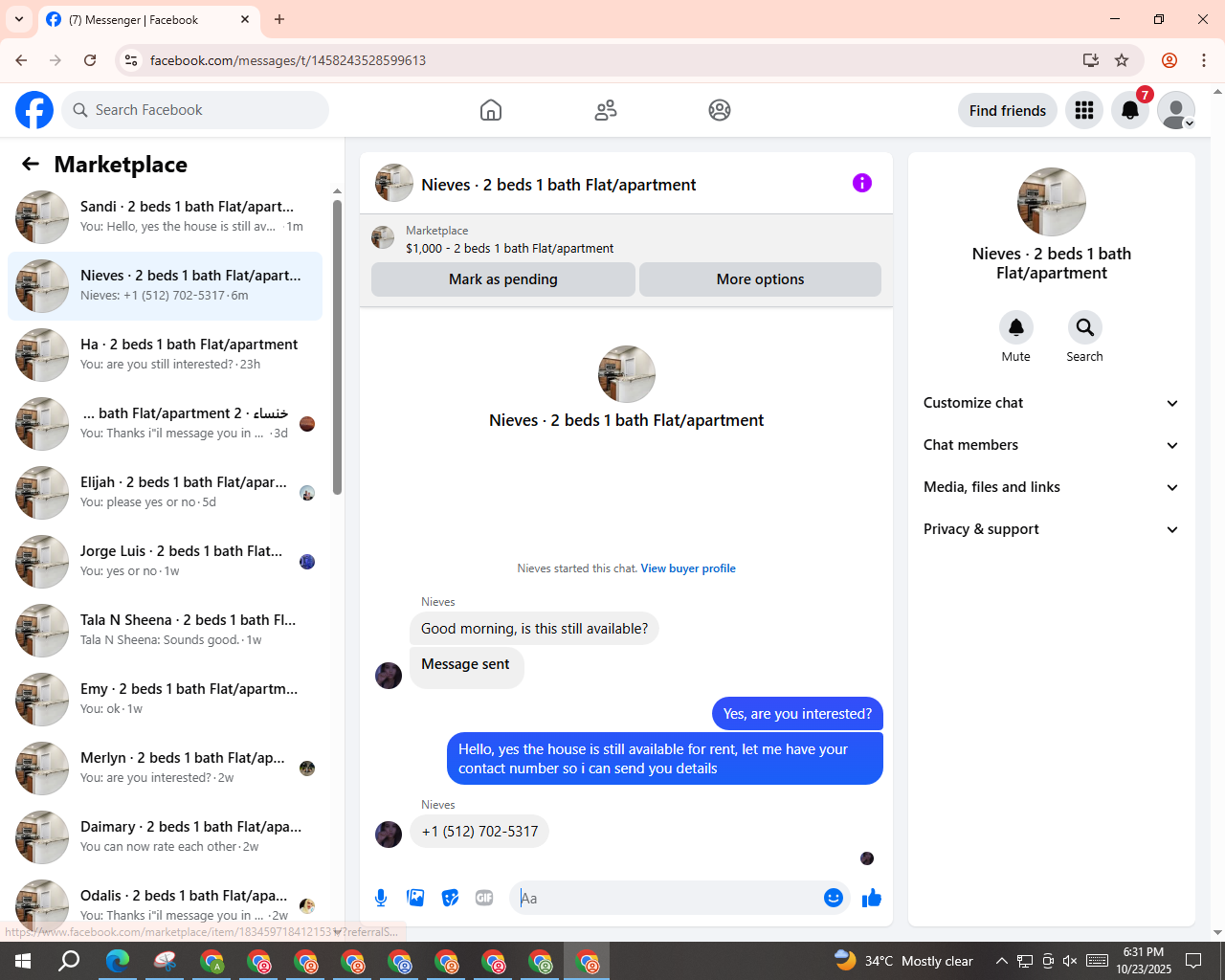Open the menu grid icon
The image size is (1225, 980).
(x=1084, y=110)
